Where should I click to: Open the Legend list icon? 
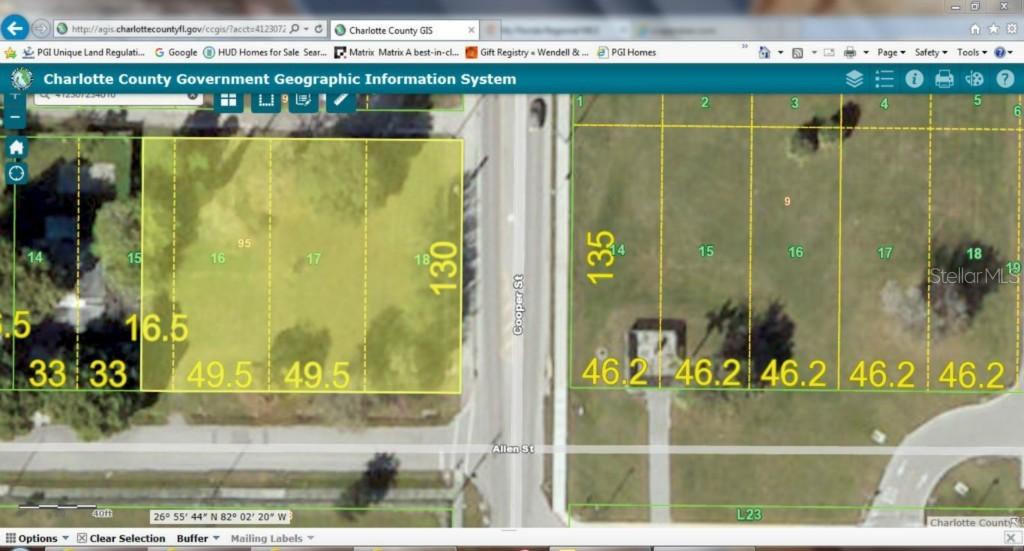click(x=884, y=79)
